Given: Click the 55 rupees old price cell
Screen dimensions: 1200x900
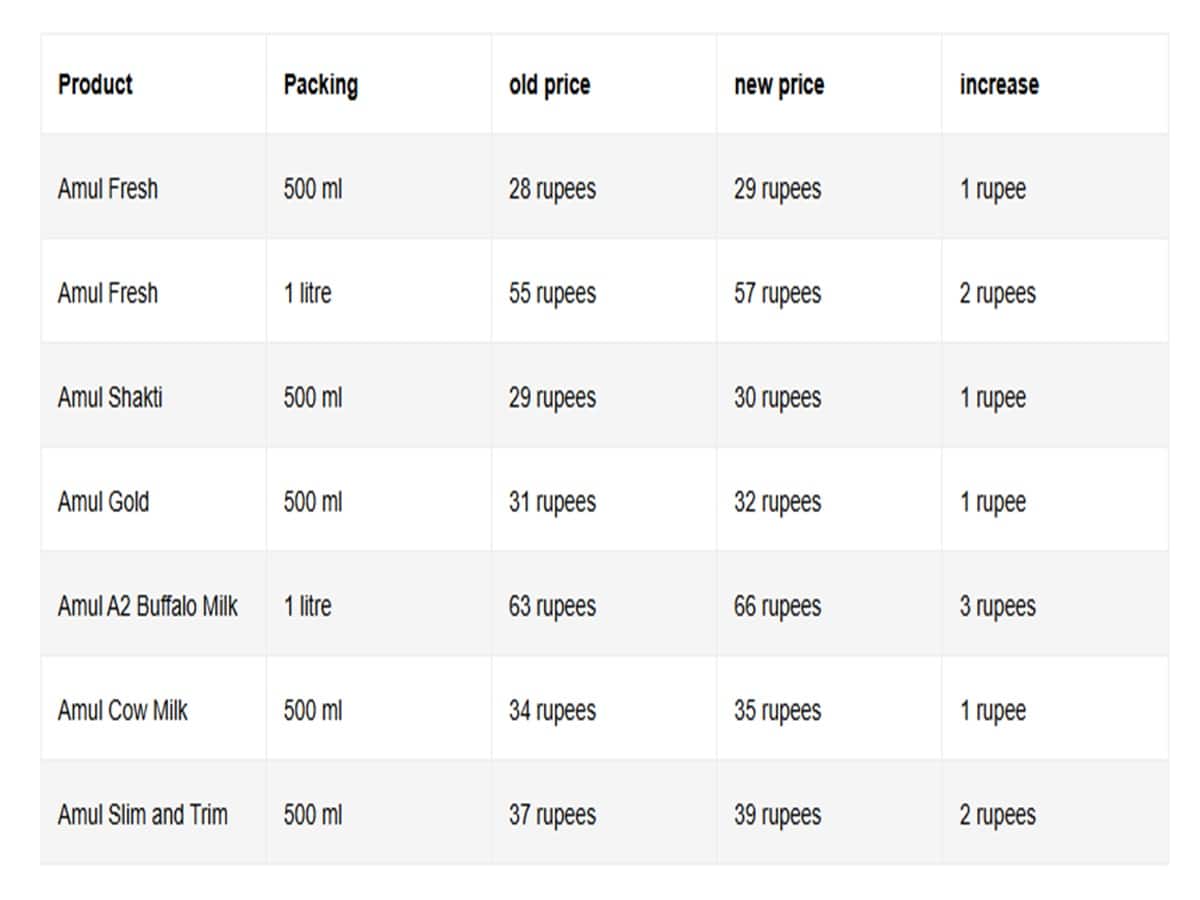Looking at the screenshot, I should click(x=604, y=293).
